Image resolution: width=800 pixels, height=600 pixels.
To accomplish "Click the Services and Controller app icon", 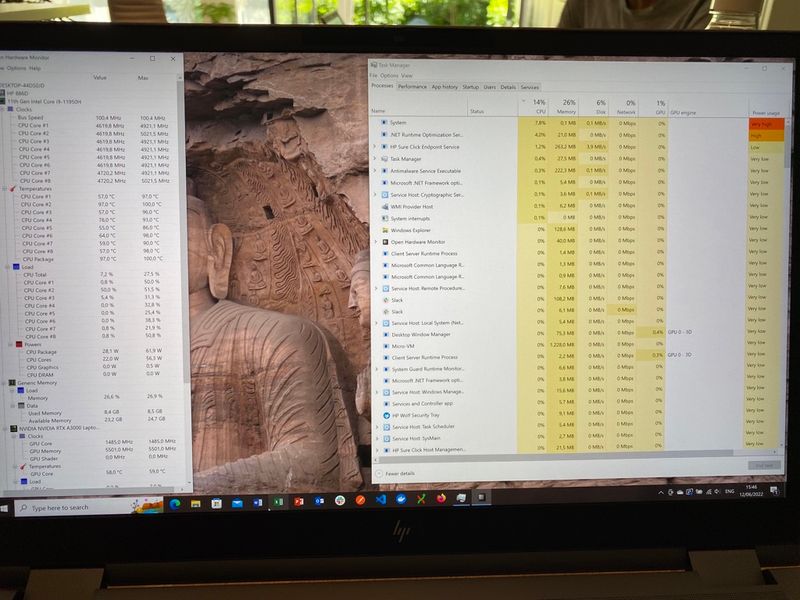I will 386,404.
